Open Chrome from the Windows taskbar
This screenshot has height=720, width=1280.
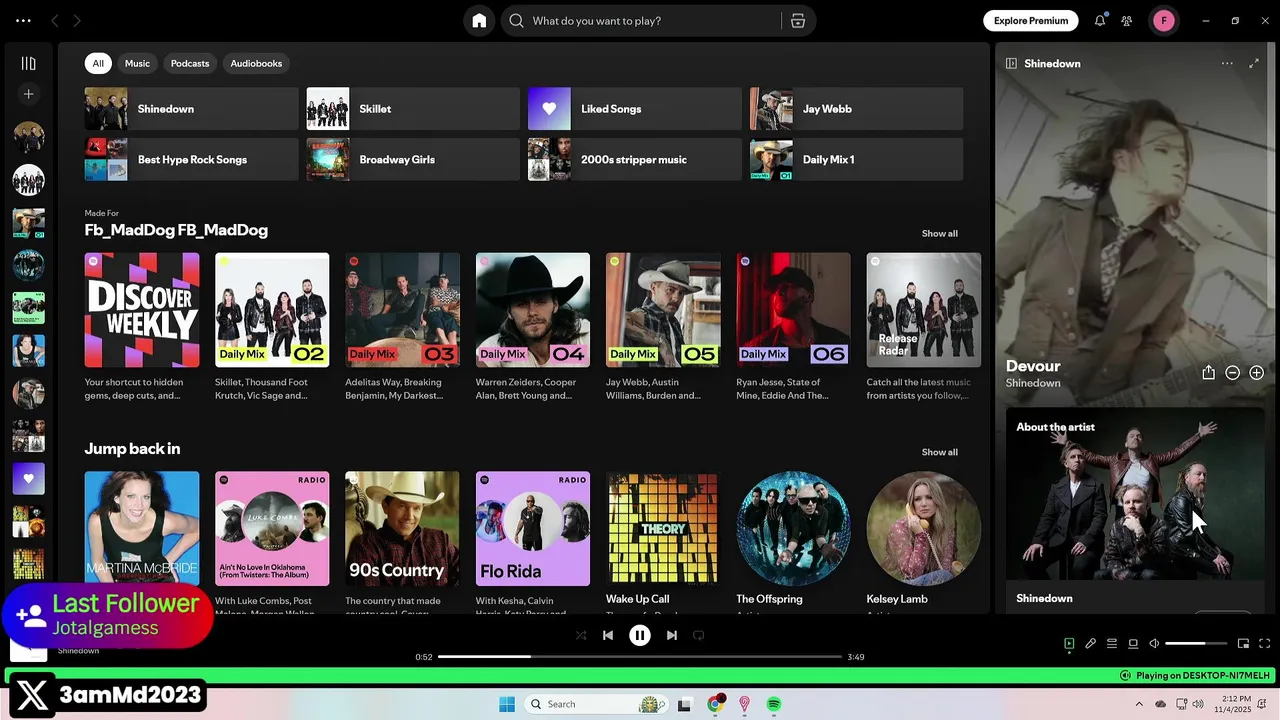click(x=715, y=704)
